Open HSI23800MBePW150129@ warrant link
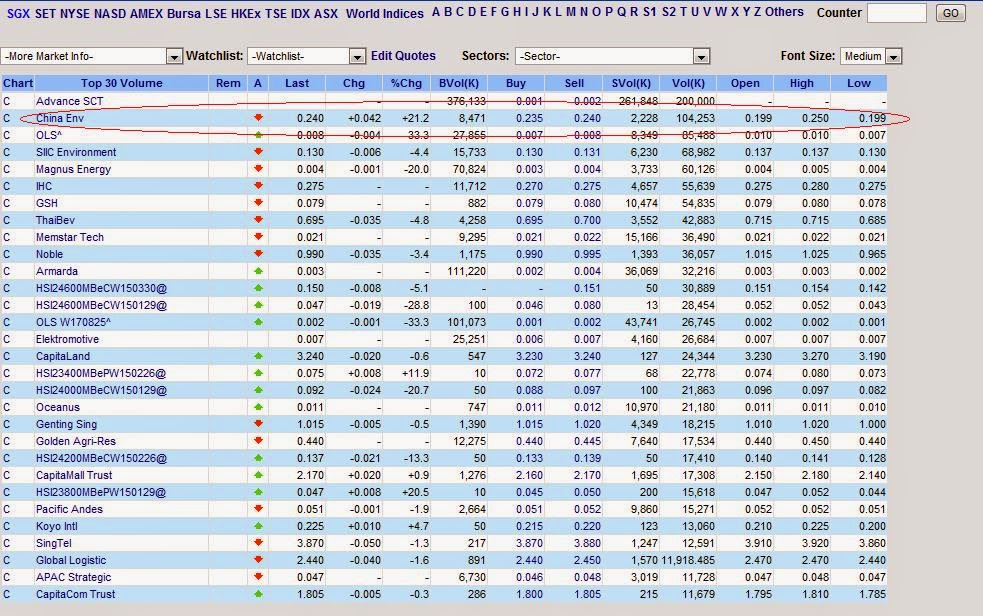 [101, 492]
